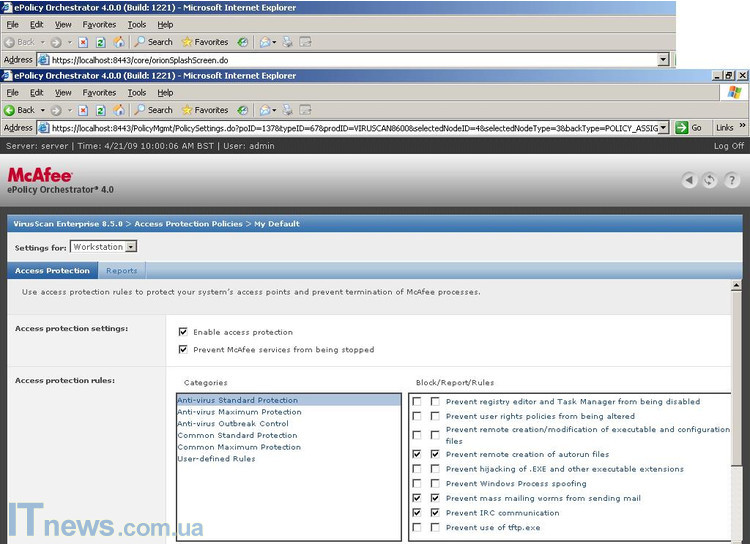This screenshot has height=544, width=750.
Task: Click the Home icon in the front browser toolbar
Action: pyautogui.click(x=119, y=110)
